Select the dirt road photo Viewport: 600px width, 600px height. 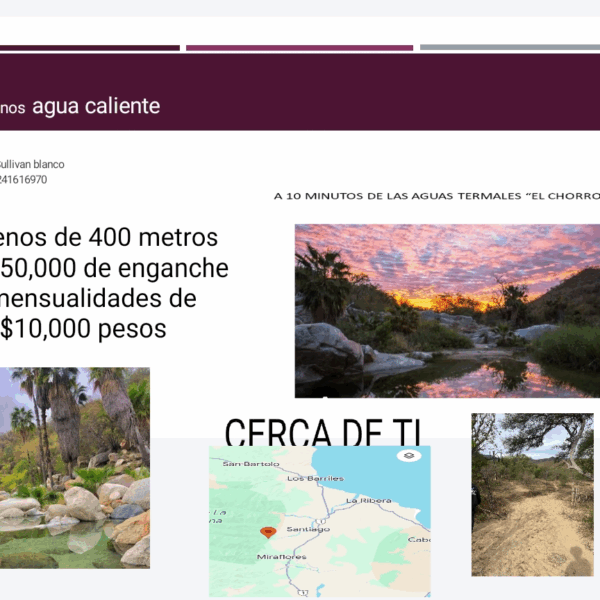point(532,494)
